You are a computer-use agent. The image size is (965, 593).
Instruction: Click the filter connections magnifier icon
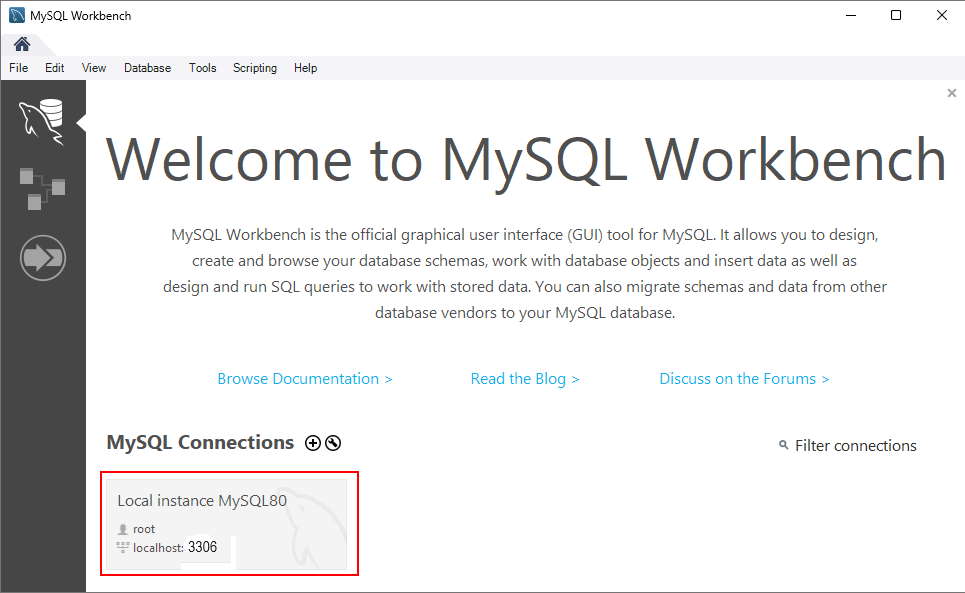(x=783, y=444)
